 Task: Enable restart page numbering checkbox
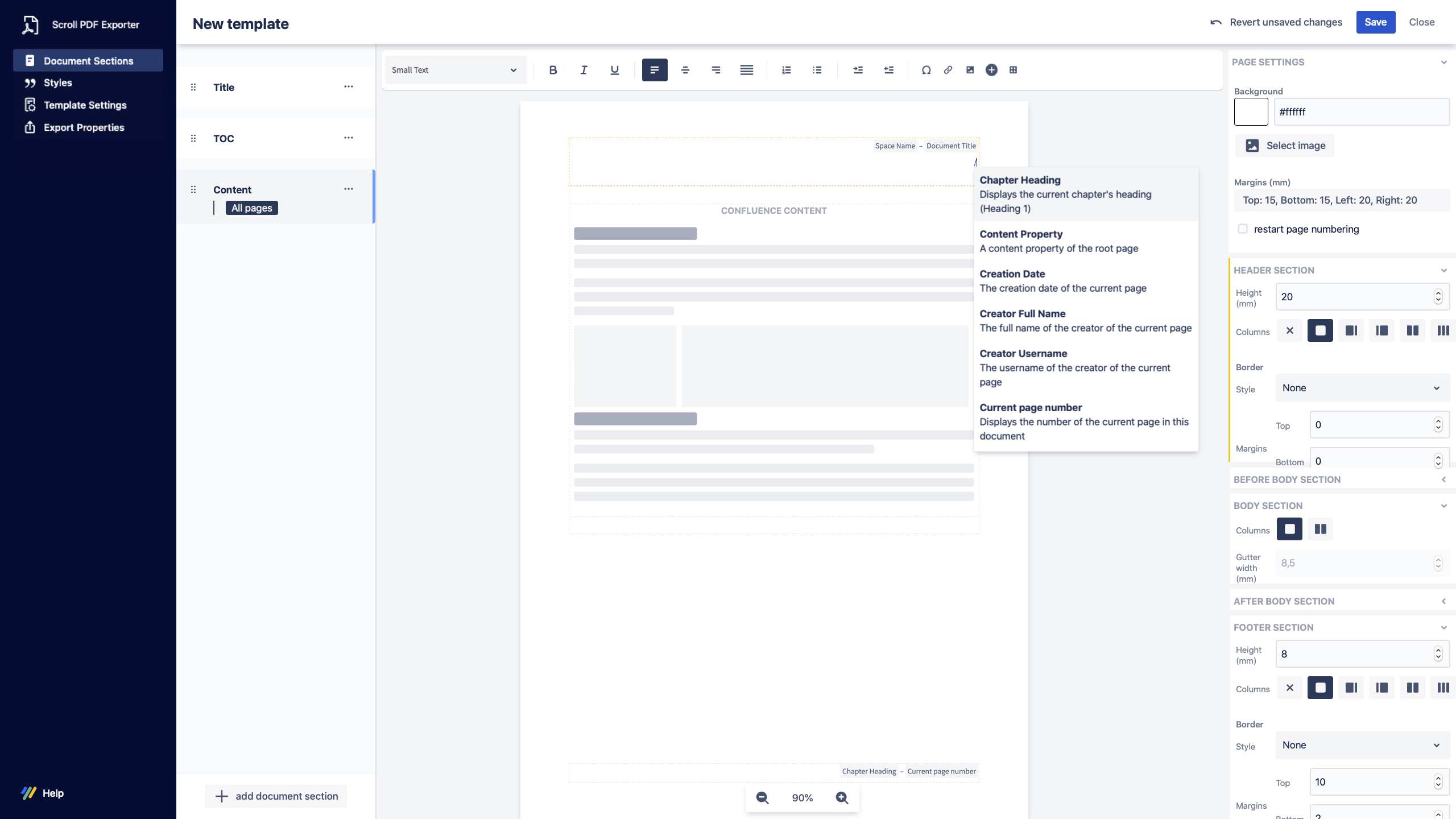(1243, 229)
